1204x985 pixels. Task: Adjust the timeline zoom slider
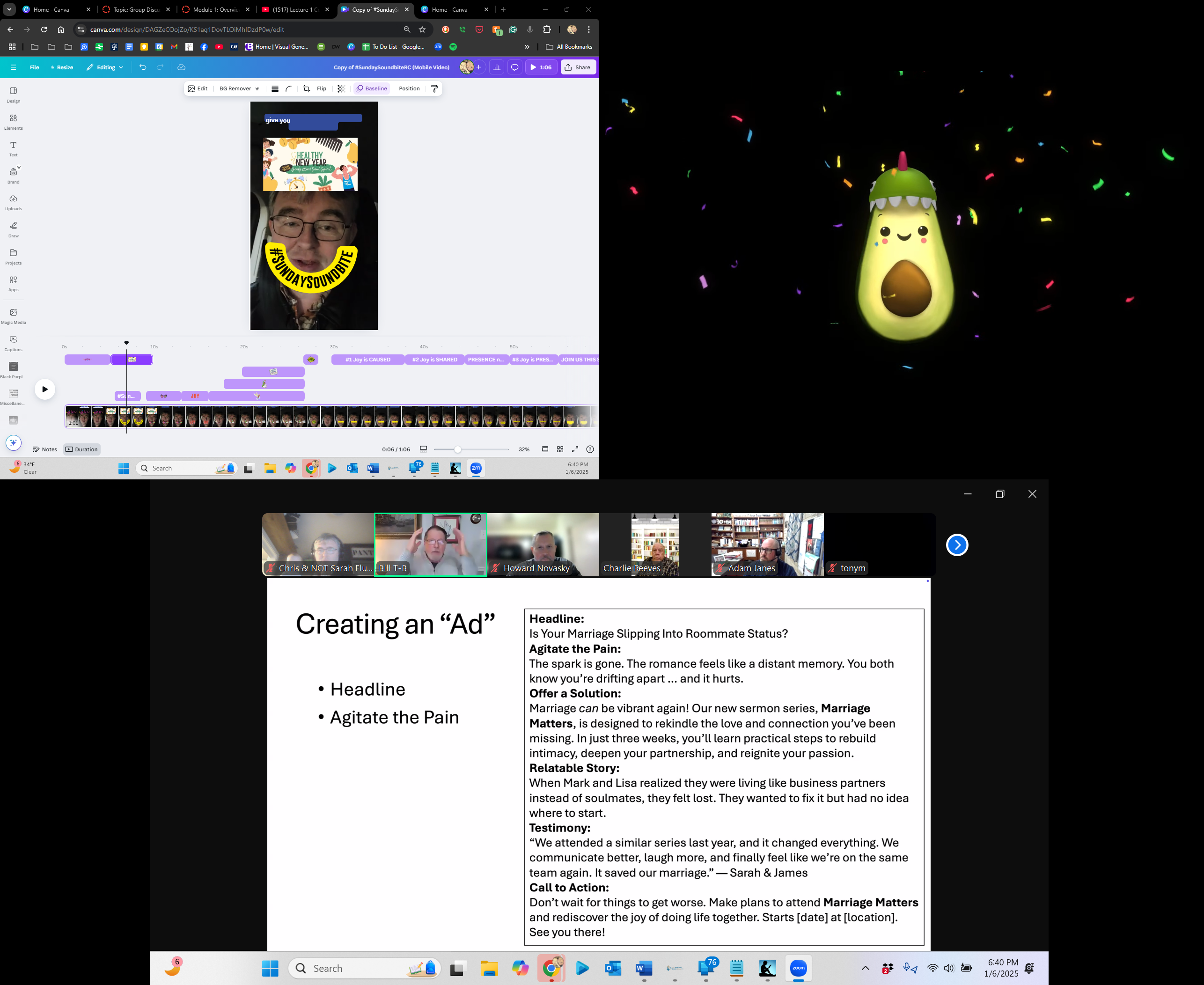click(457, 449)
